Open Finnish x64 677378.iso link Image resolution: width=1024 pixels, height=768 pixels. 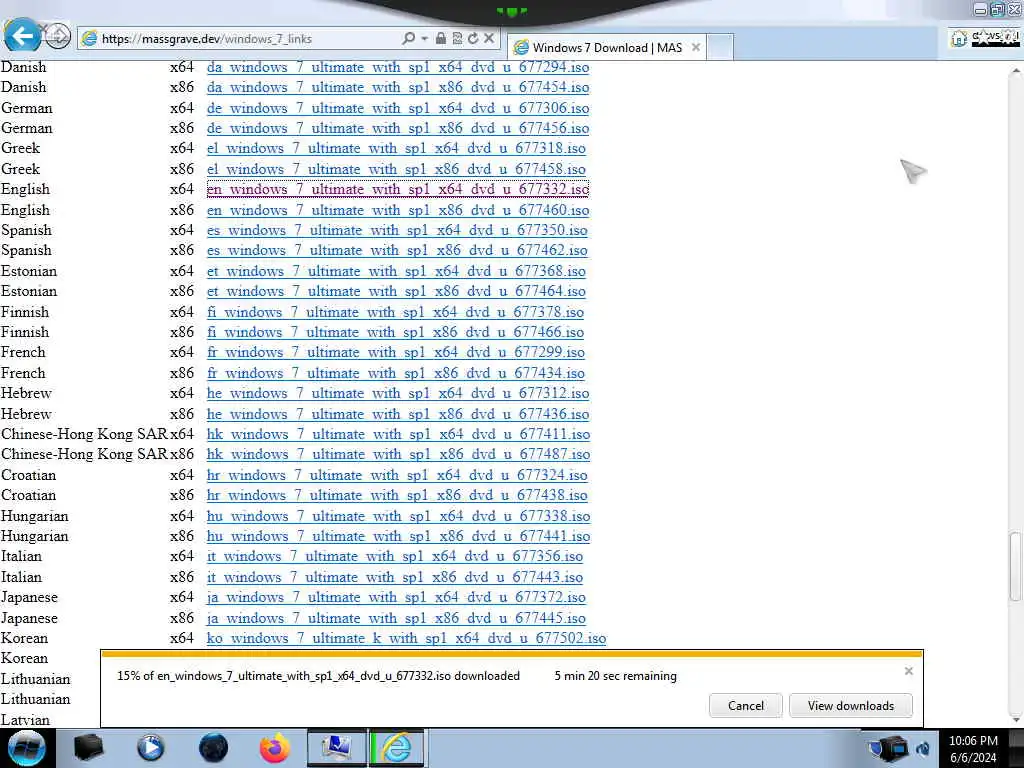(x=395, y=312)
